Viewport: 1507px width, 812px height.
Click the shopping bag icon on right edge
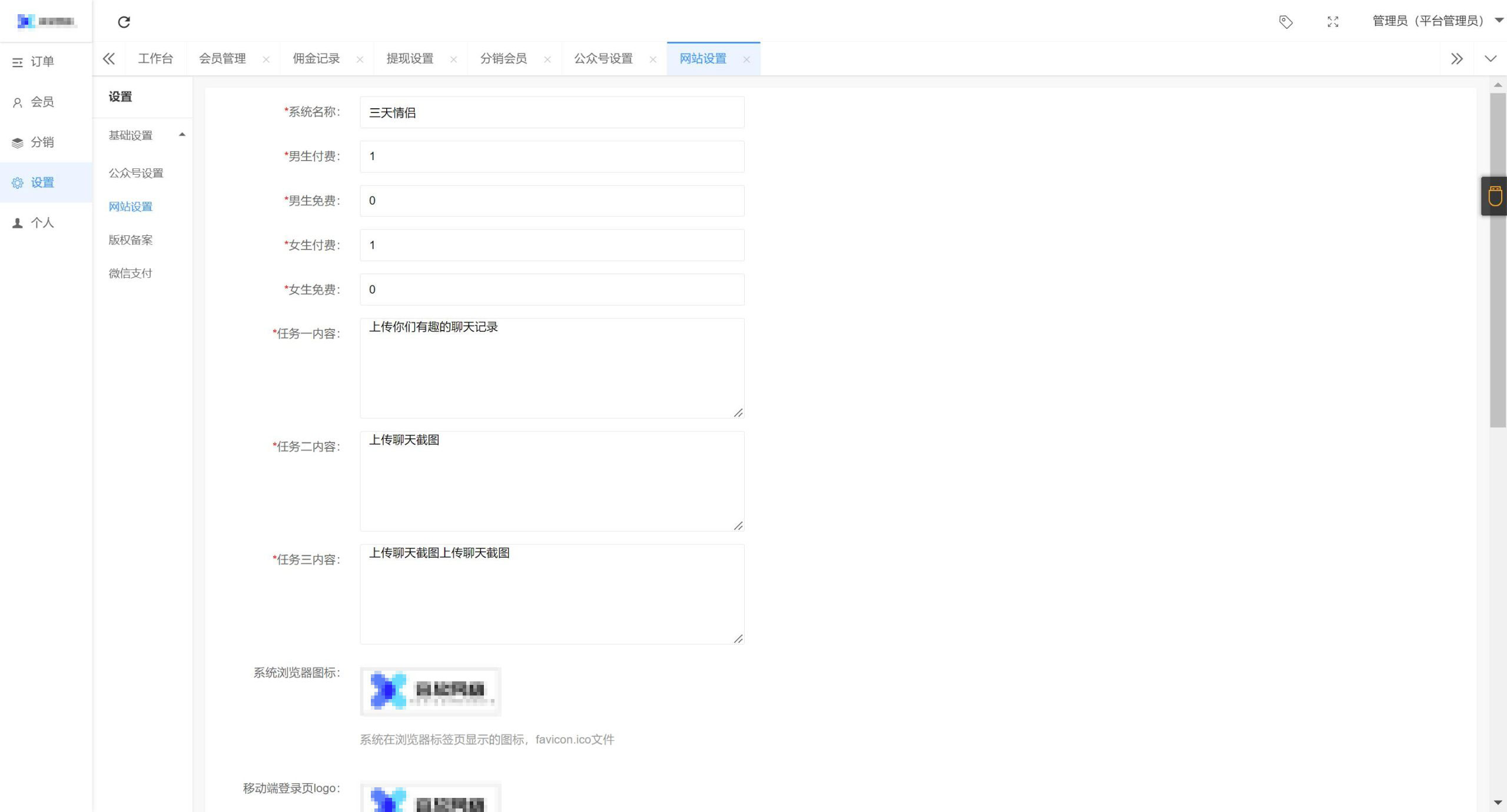1494,197
